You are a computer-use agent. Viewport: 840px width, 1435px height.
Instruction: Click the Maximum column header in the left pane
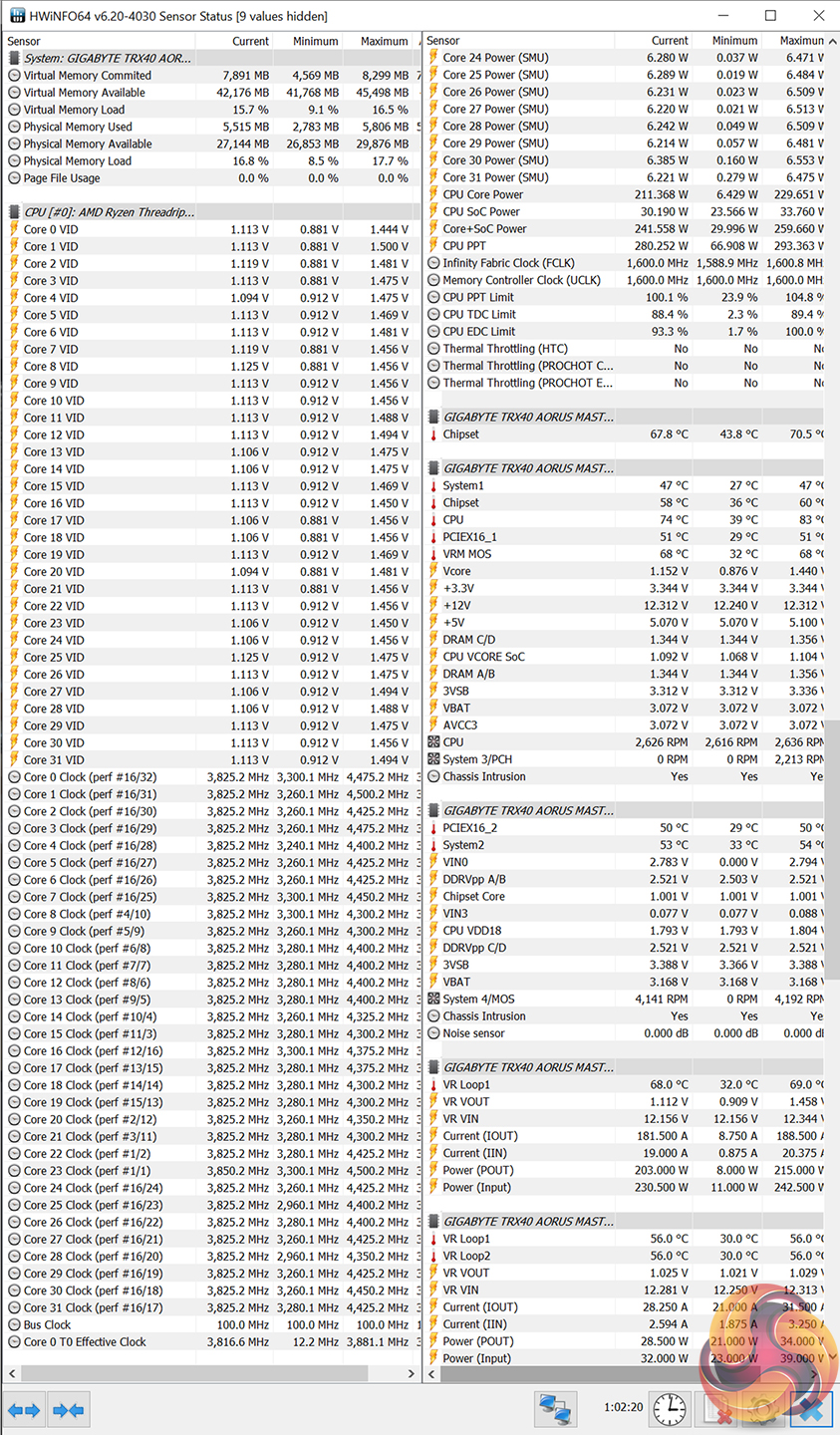[x=377, y=41]
